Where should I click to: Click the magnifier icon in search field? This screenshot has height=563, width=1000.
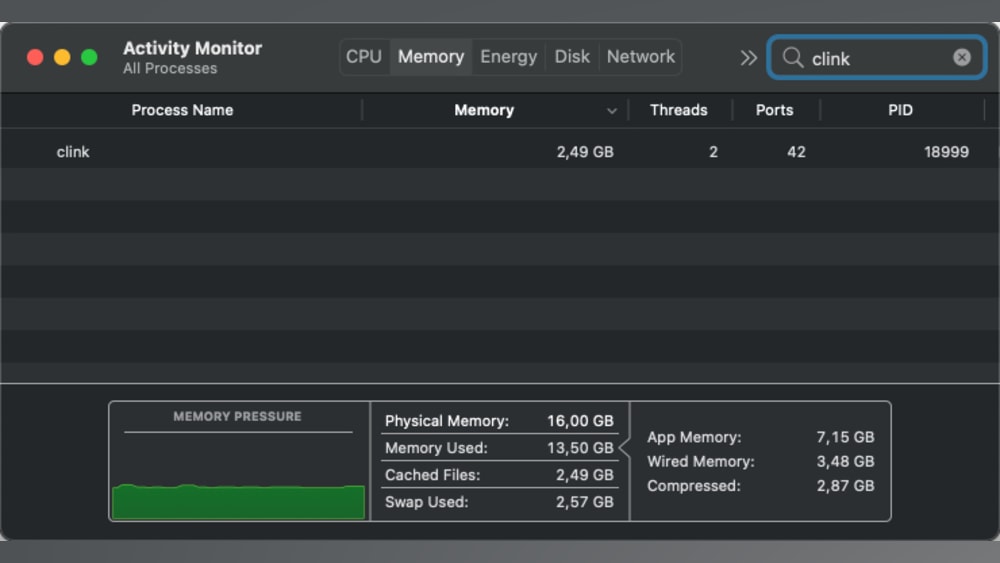coord(793,57)
